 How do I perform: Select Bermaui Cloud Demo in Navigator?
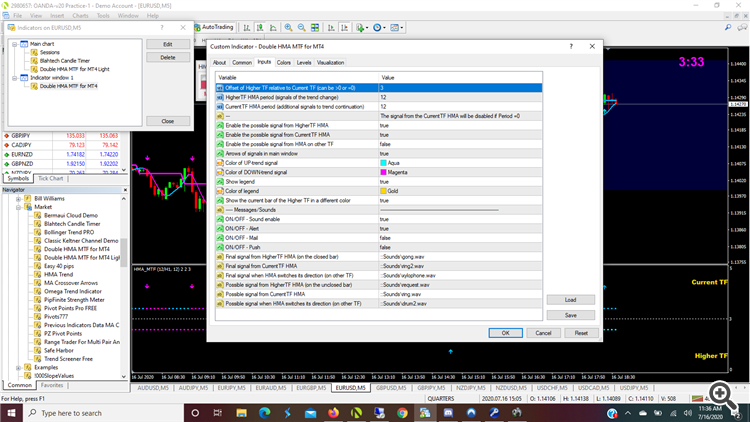pyautogui.click(x=70, y=215)
